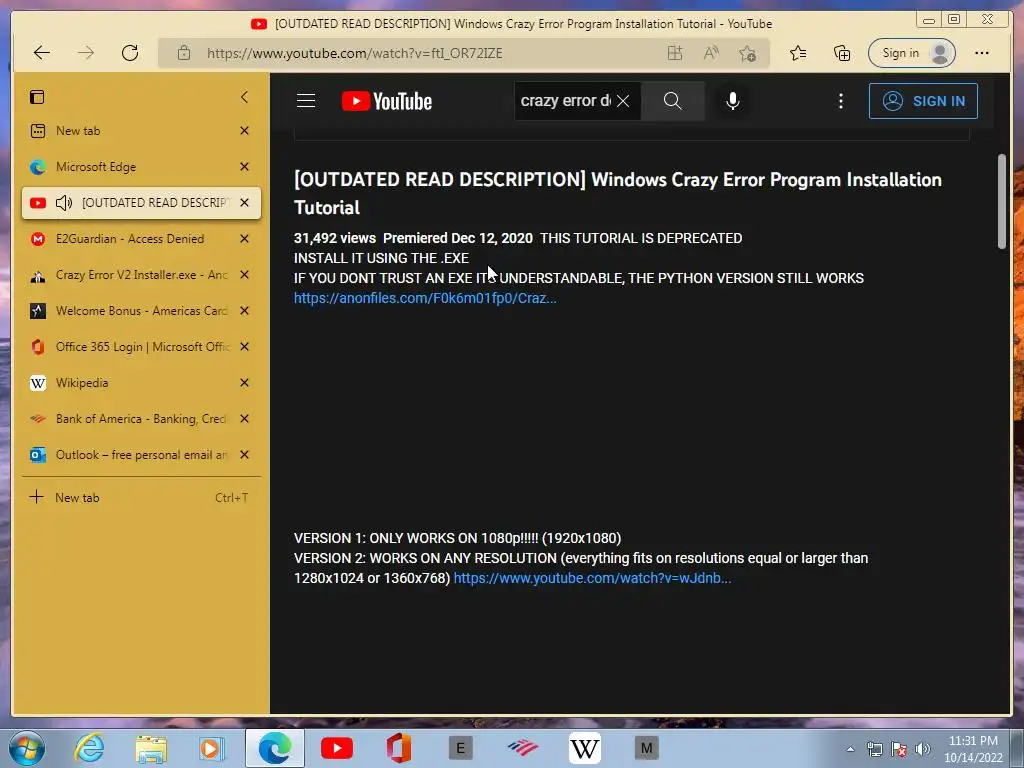Open the E taskbar shortcut
This screenshot has height=768, width=1024.
coord(460,748)
